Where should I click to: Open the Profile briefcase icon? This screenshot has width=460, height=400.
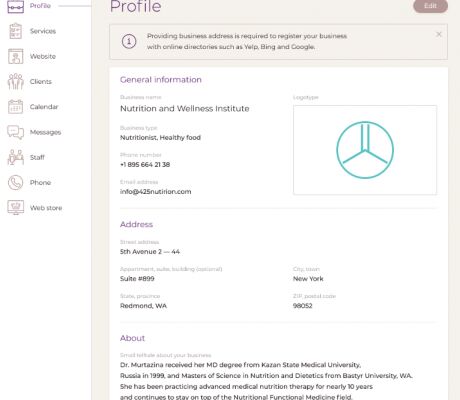coord(15,6)
